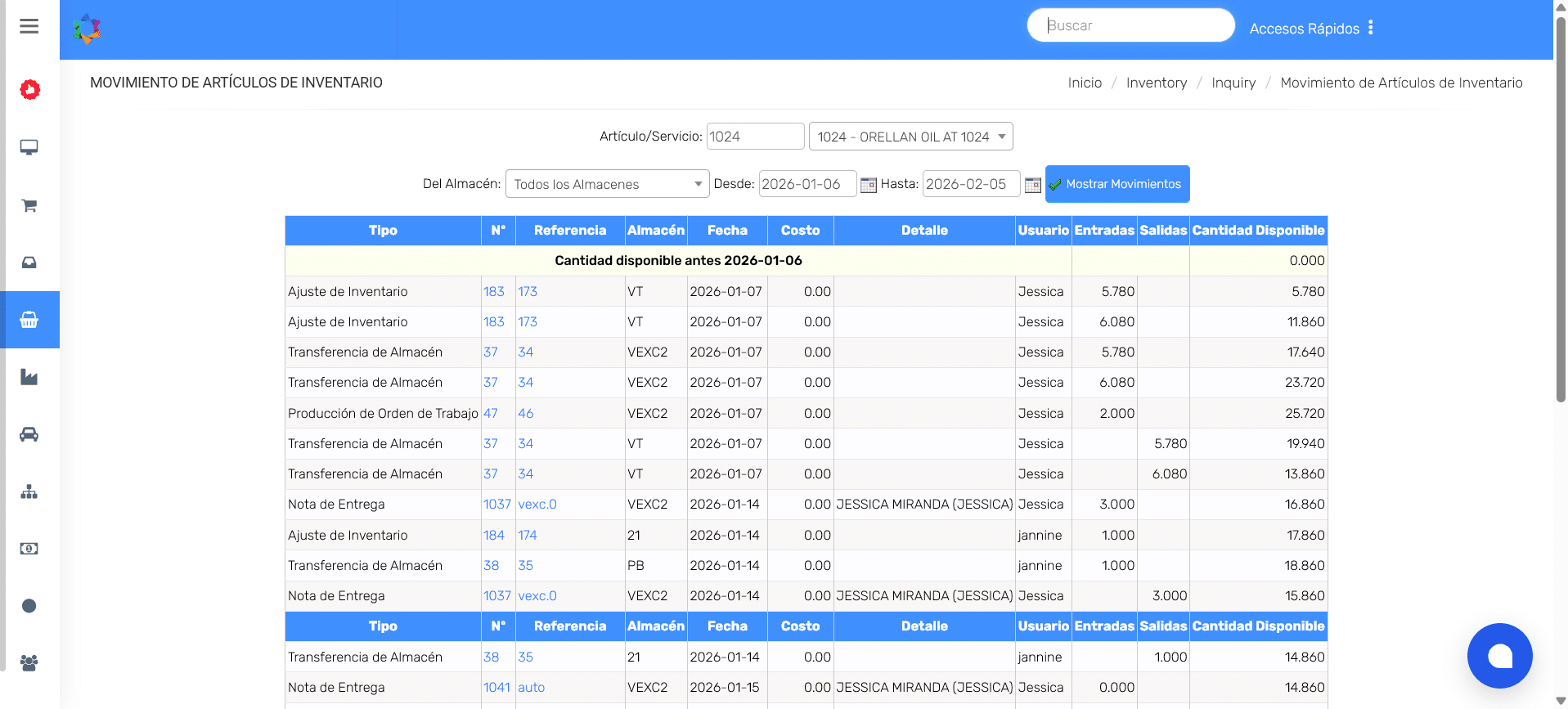Click the top Entradas column header

tap(1104, 231)
